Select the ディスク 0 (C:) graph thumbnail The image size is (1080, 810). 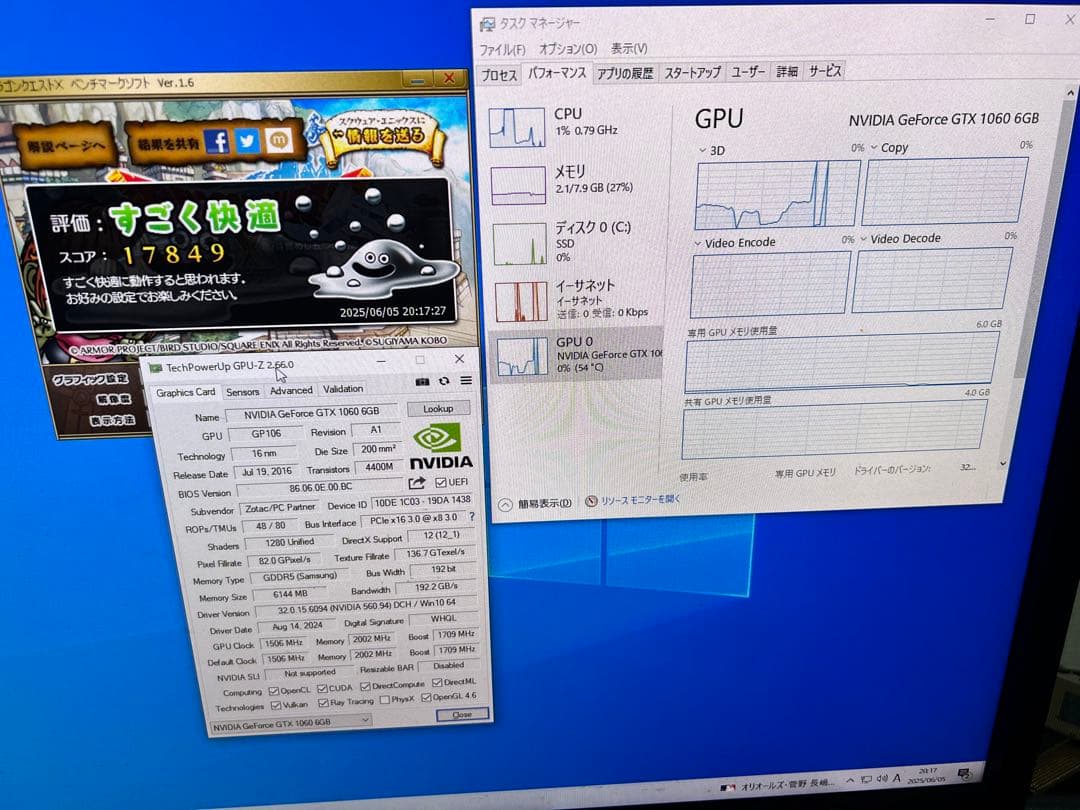pyautogui.click(x=521, y=243)
